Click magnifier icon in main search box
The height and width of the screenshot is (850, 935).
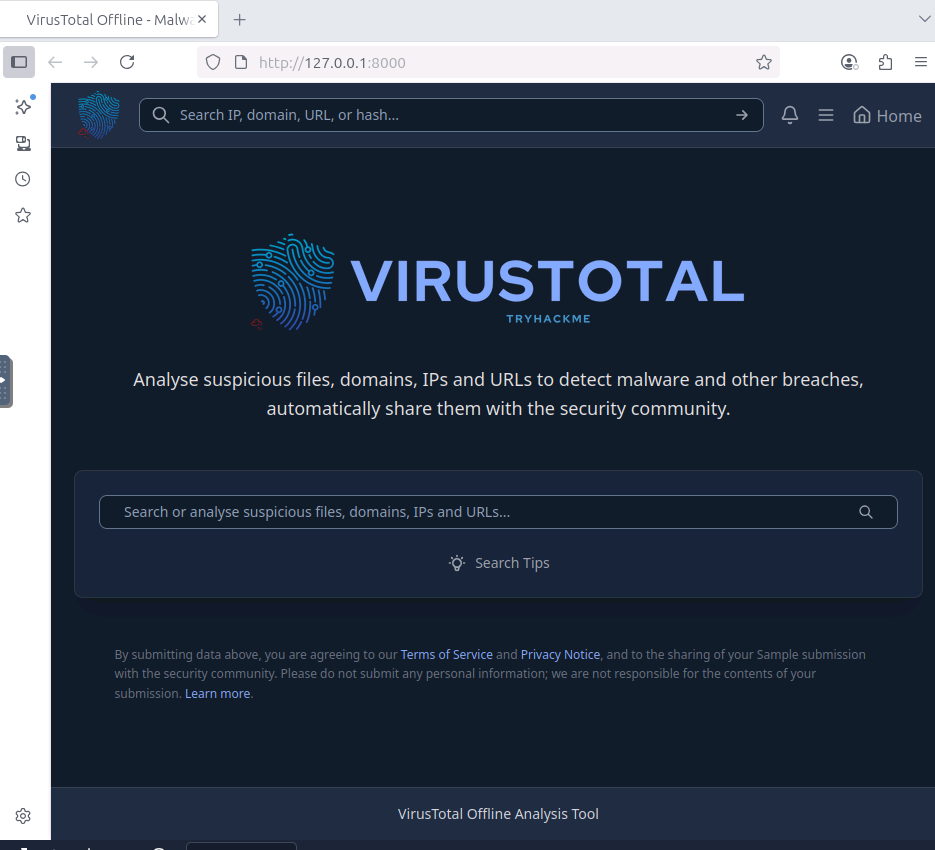866,512
